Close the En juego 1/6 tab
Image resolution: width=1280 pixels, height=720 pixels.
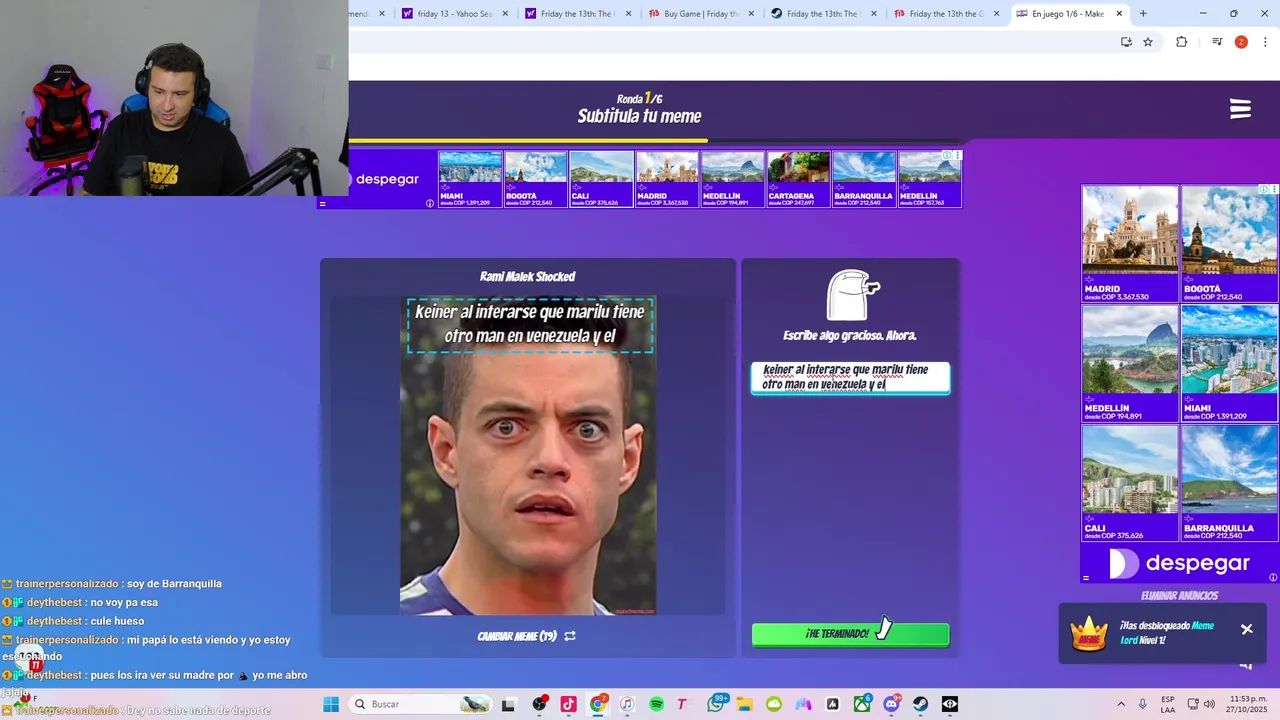click(x=1119, y=14)
